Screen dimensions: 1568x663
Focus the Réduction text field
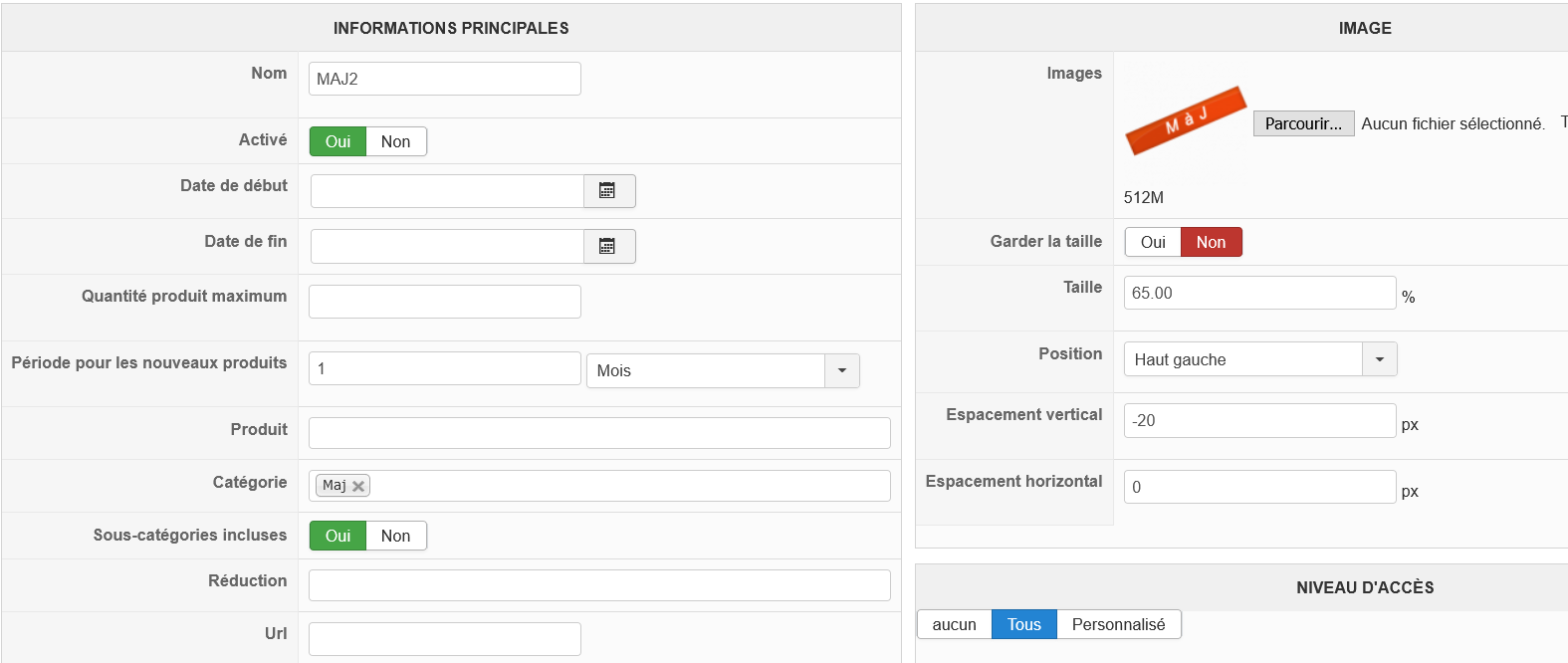[x=599, y=585]
